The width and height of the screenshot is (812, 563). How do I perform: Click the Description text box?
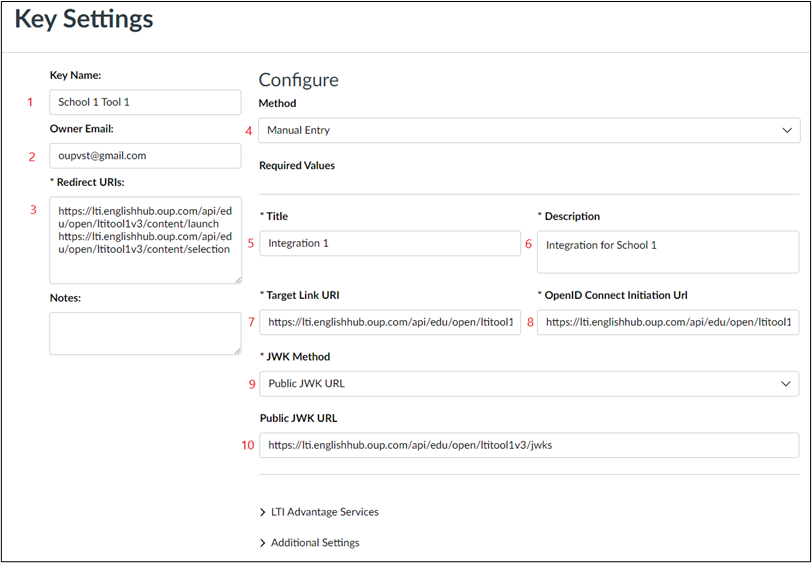click(668, 252)
